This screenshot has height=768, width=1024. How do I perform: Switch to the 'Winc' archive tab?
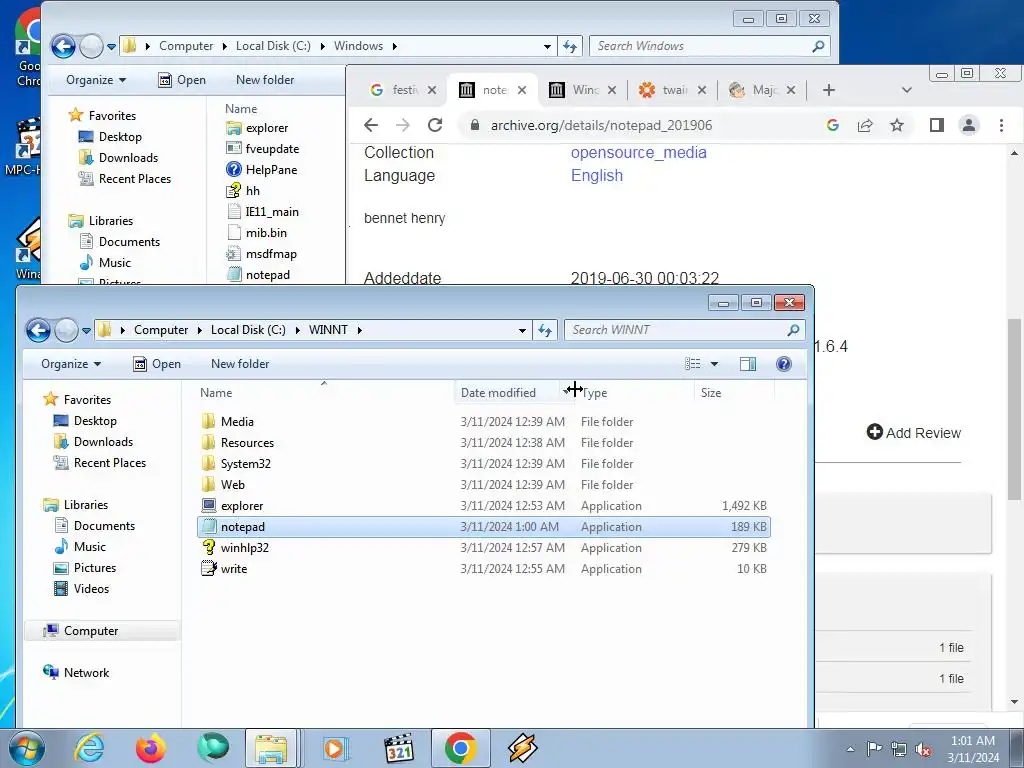(x=575, y=90)
